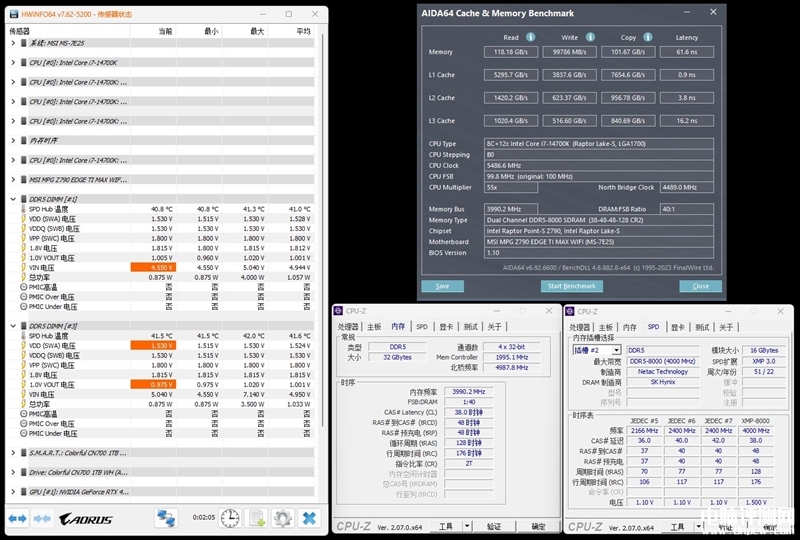Expand MSI MPG Z790 EDGE TI MAX node
Screen dimensions: 800x540
click(x=13, y=179)
